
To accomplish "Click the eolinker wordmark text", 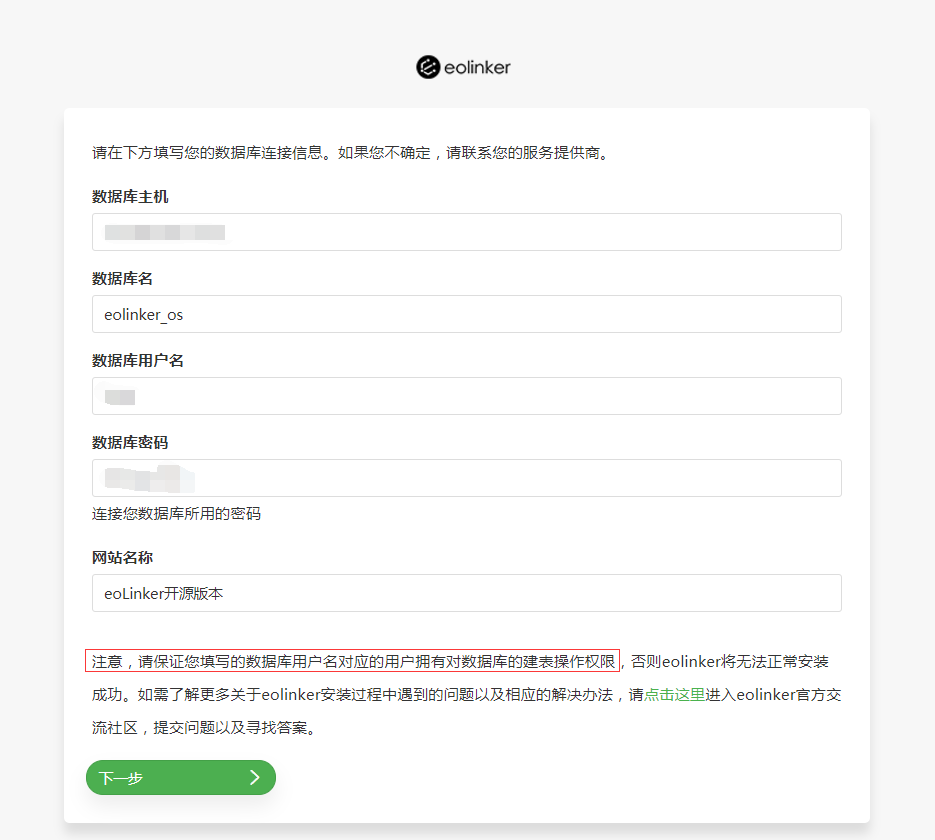I will point(477,67).
